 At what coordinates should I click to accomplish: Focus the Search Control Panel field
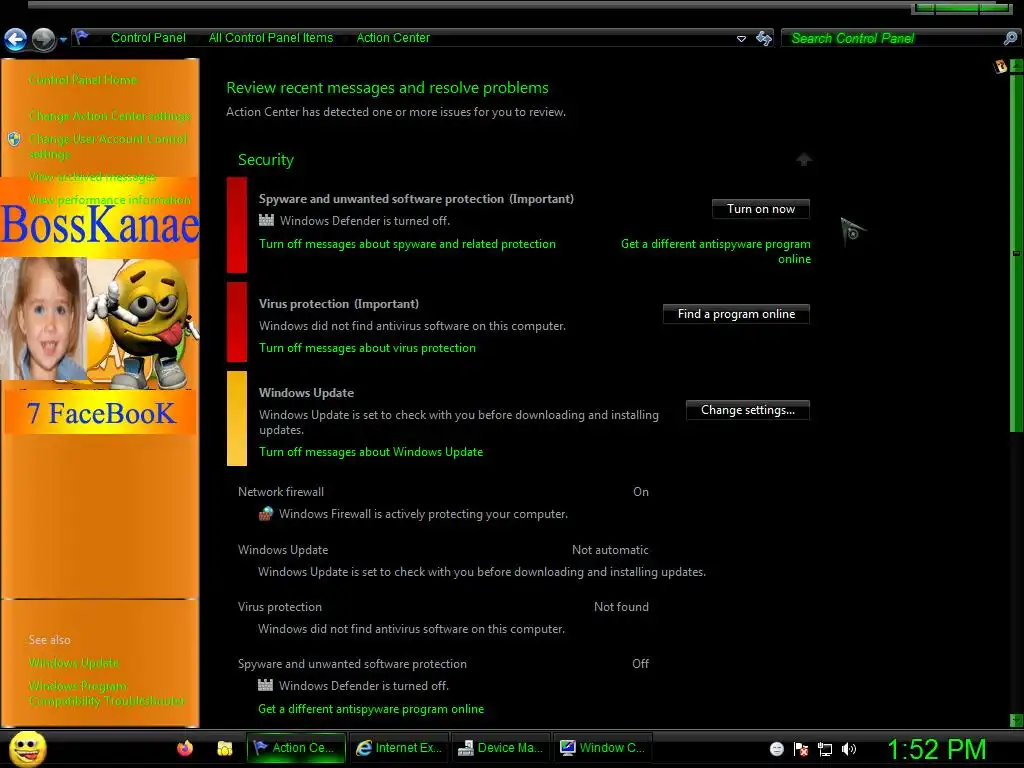892,38
